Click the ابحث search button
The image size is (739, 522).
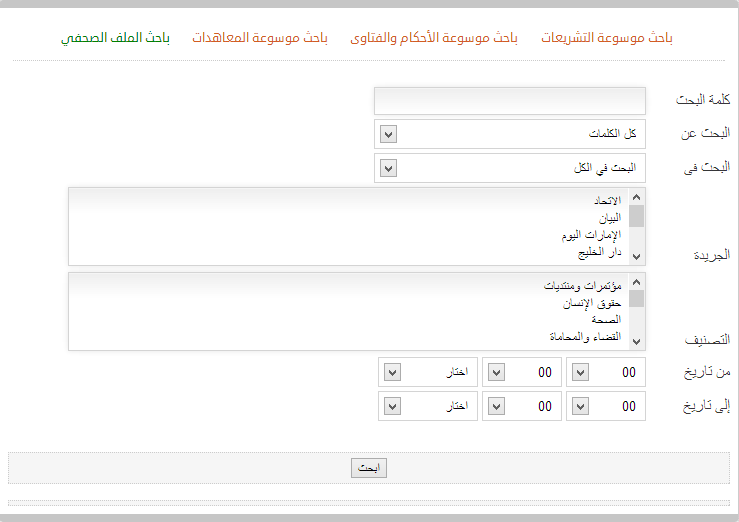tap(369, 468)
